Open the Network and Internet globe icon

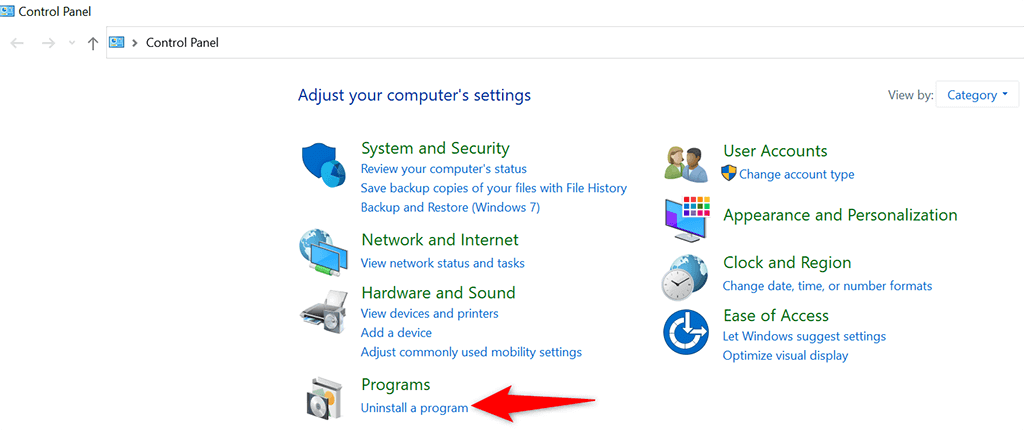[x=323, y=252]
